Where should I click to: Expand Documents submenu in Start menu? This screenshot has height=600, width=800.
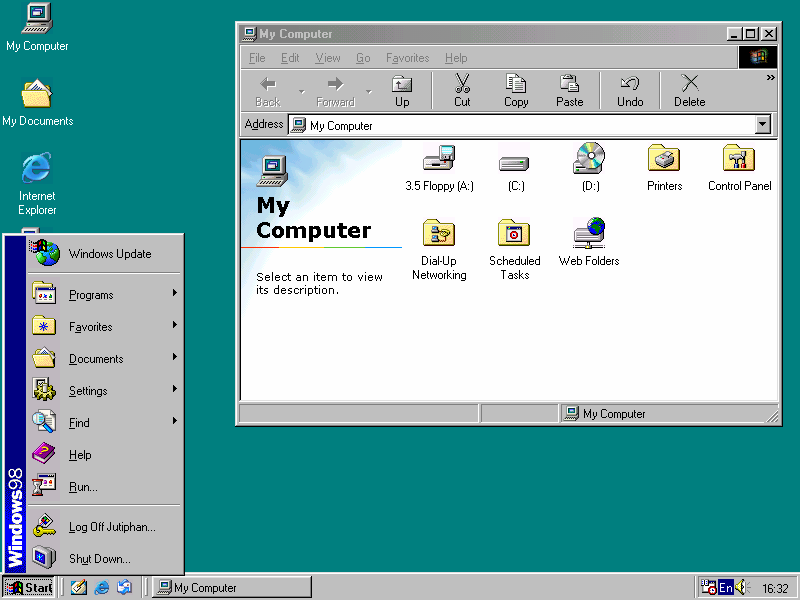(x=104, y=359)
